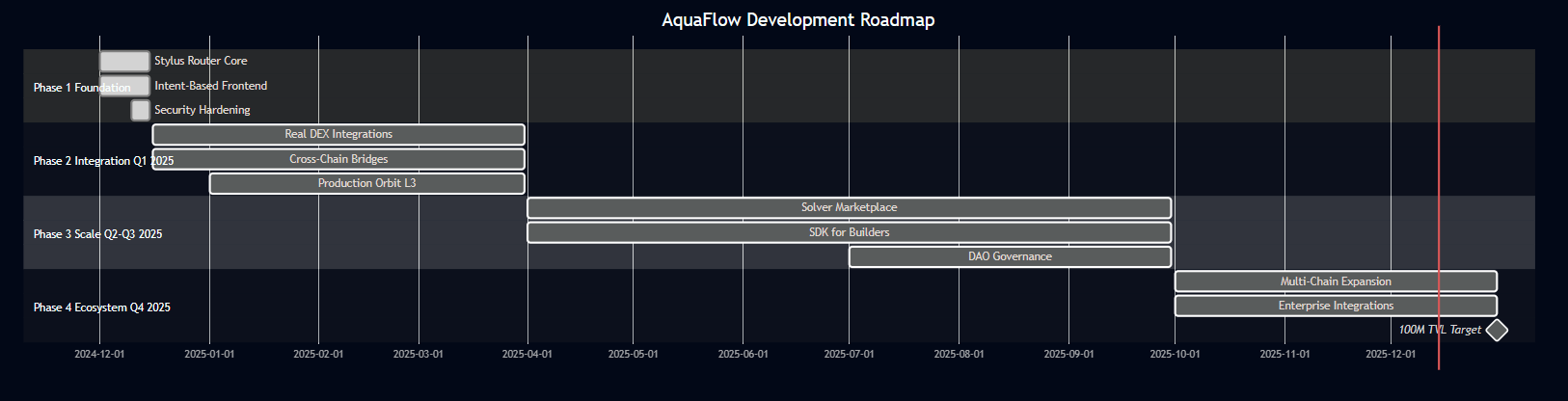Open the DAO Governance task bar
This screenshot has height=401, width=1568.
(x=1010, y=256)
